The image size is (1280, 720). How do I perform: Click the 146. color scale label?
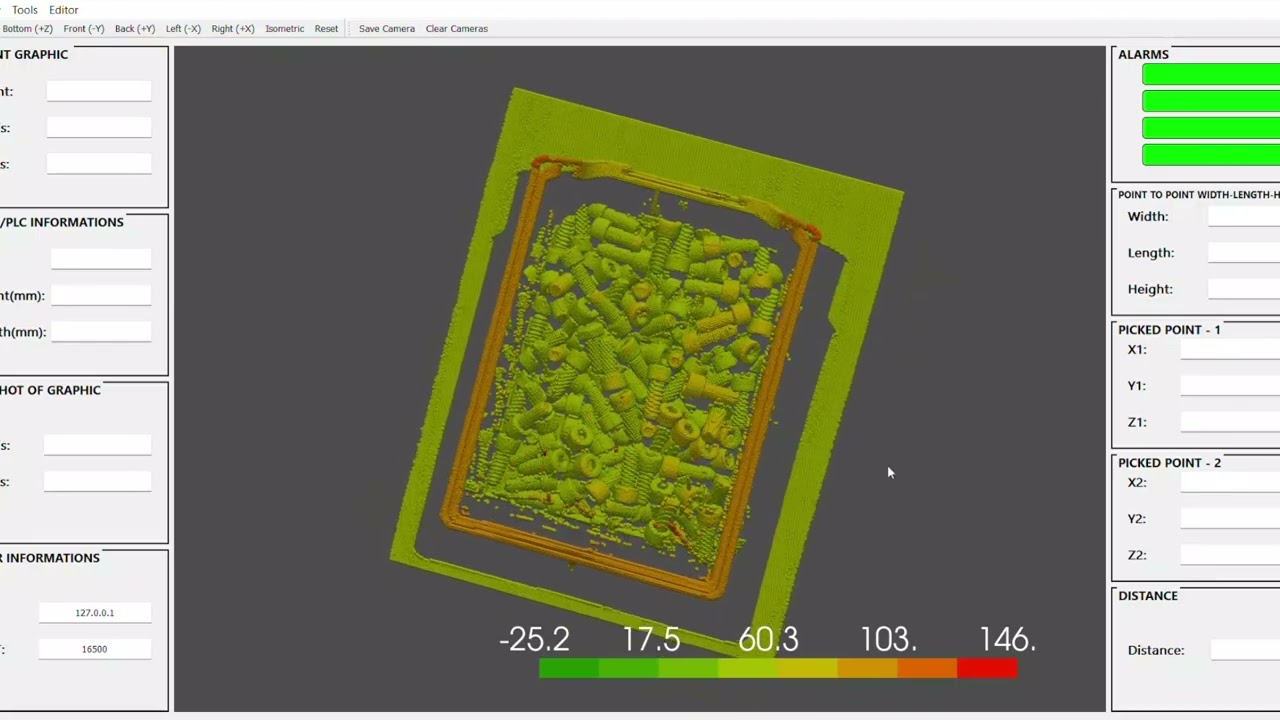[x=1007, y=639]
